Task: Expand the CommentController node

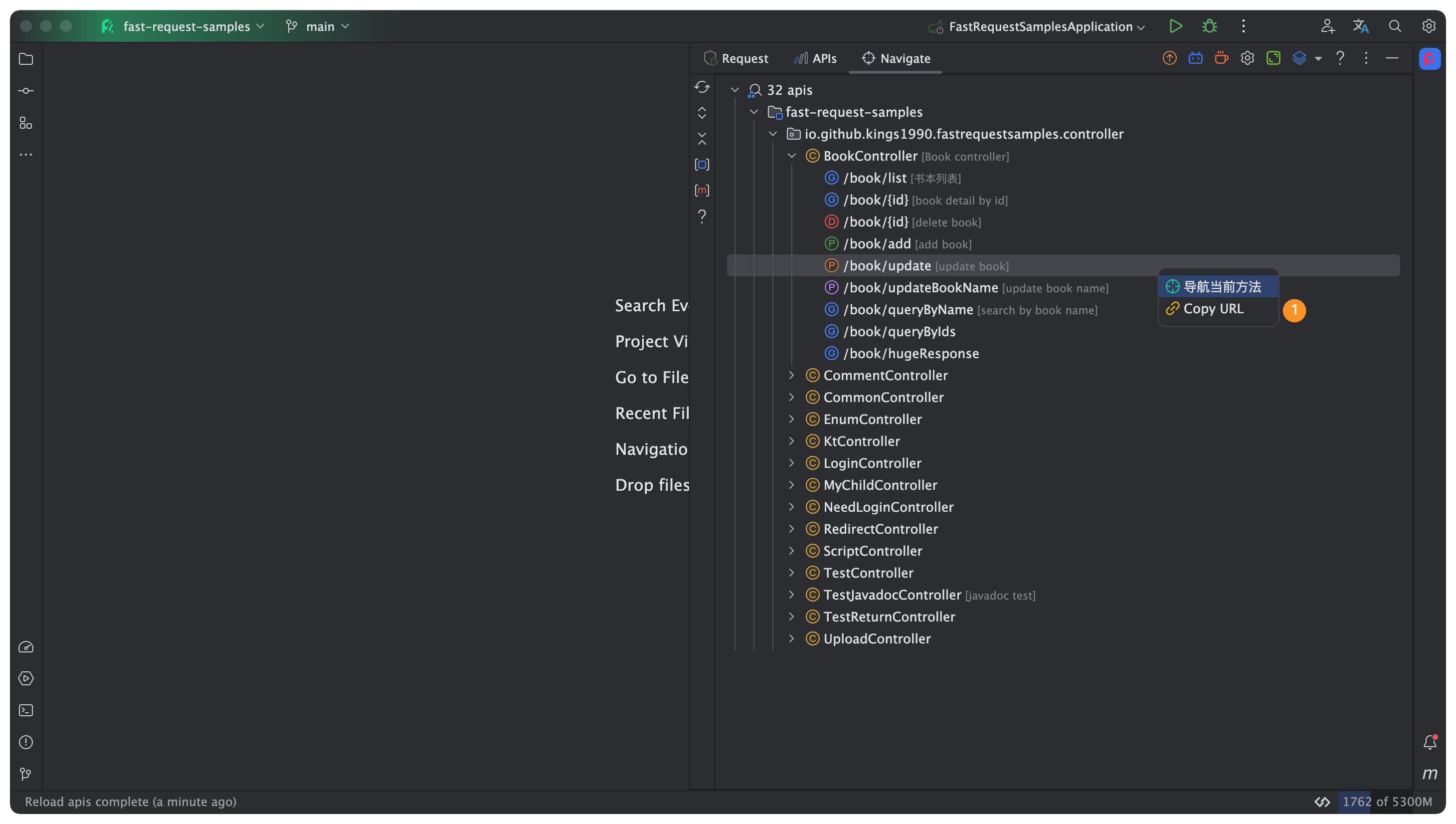Action: [x=791, y=375]
